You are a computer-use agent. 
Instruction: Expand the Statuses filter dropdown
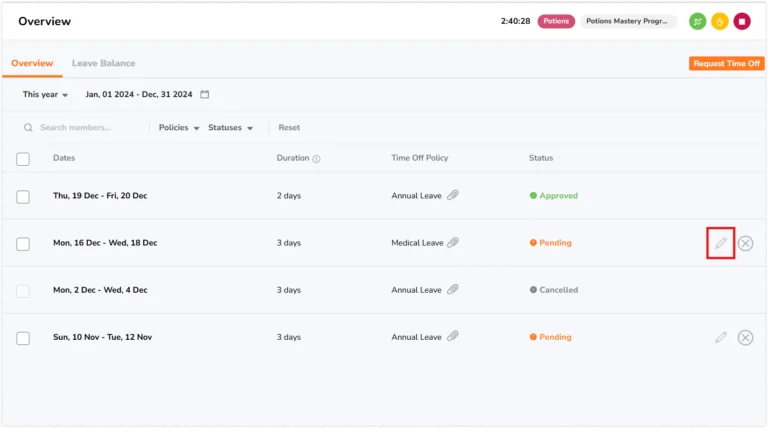(x=230, y=128)
